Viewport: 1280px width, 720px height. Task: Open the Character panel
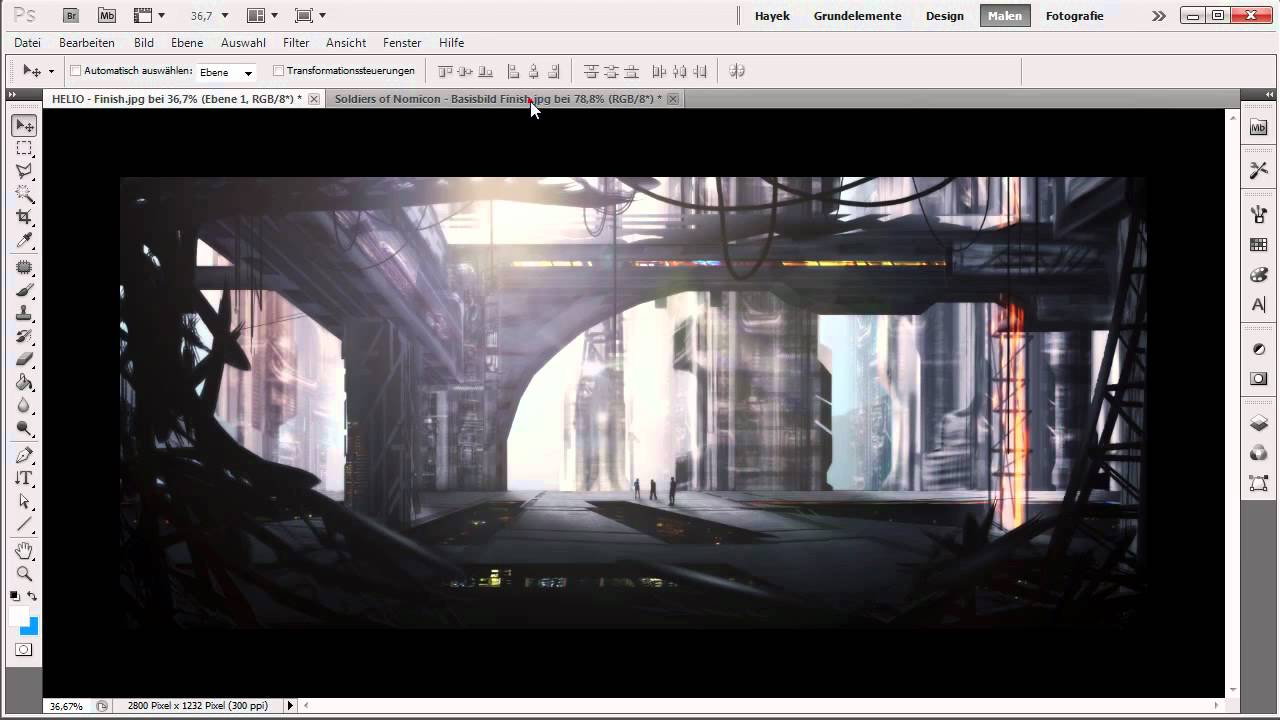pyautogui.click(x=1259, y=305)
